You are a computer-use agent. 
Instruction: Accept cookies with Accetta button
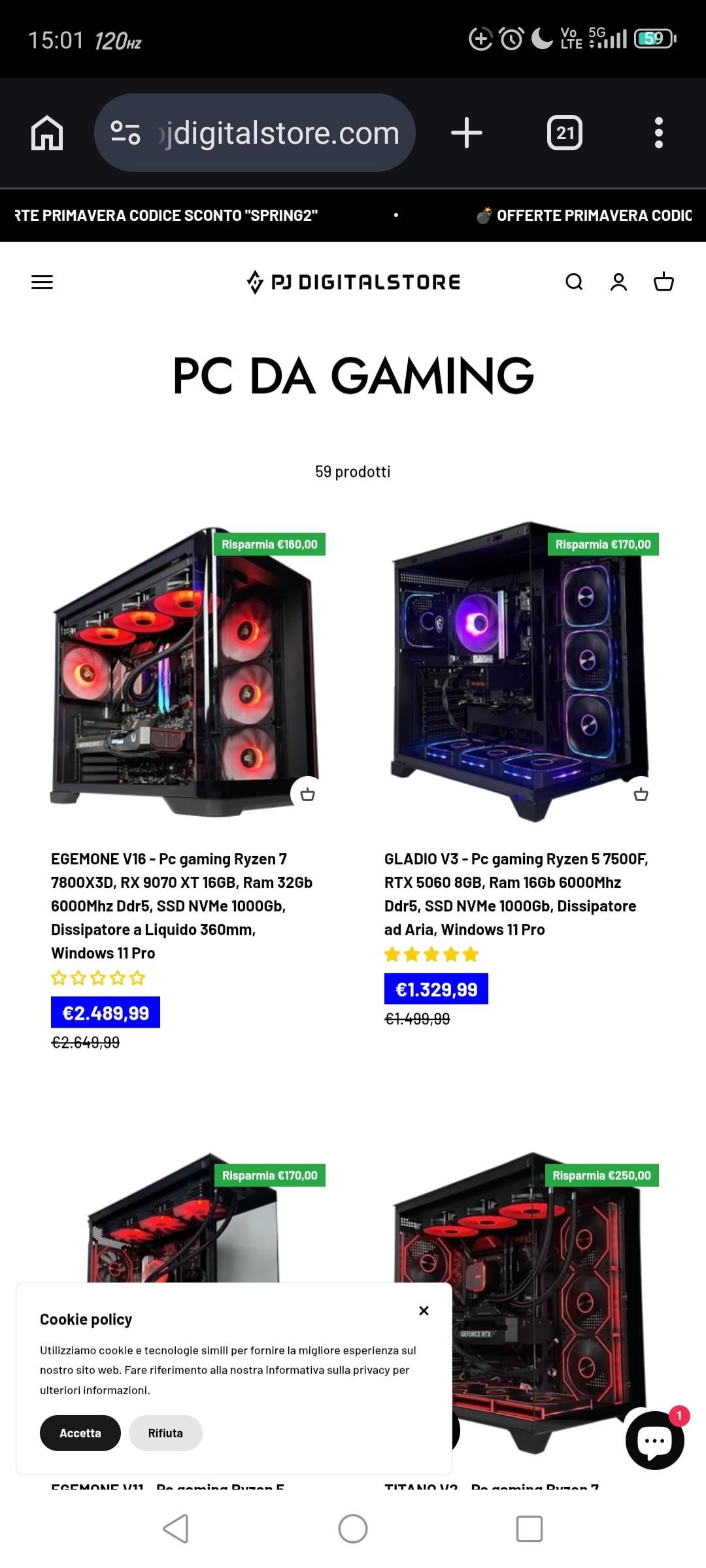[80, 1433]
